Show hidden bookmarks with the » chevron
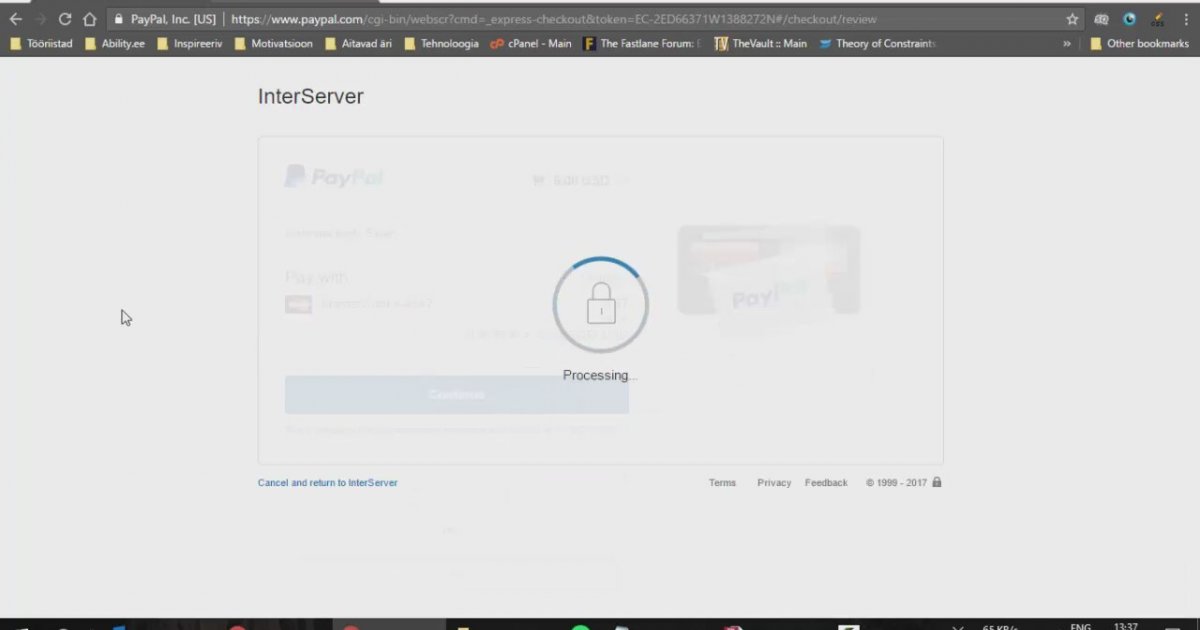The image size is (1200, 630). (x=1067, y=44)
